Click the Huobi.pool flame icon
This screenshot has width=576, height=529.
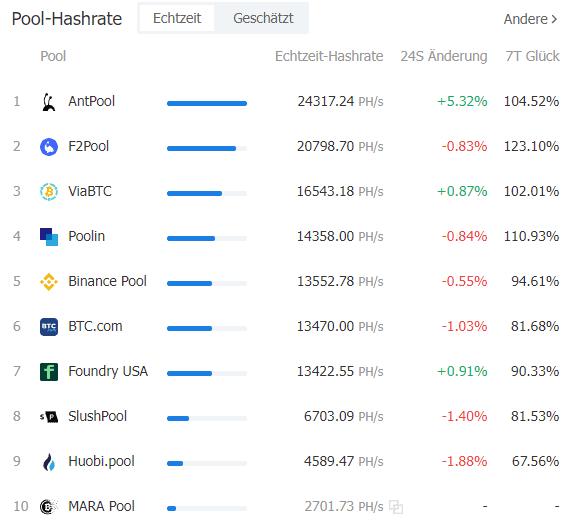pyautogui.click(x=49, y=462)
